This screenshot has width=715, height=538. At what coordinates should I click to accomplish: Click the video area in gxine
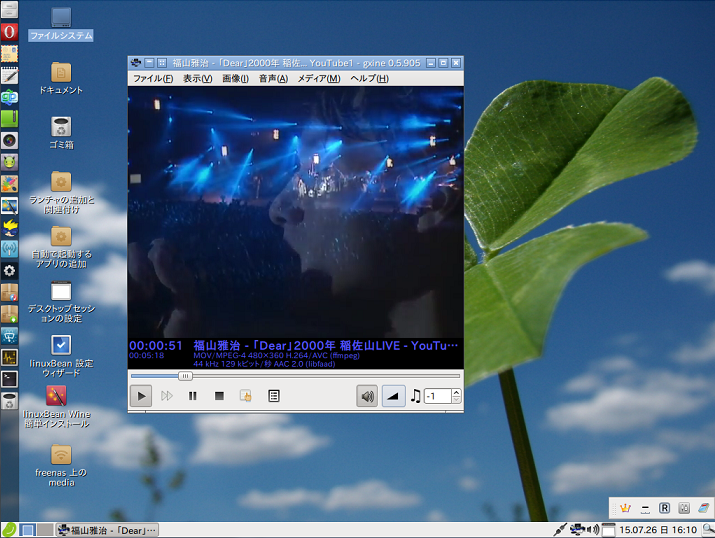tap(295, 212)
